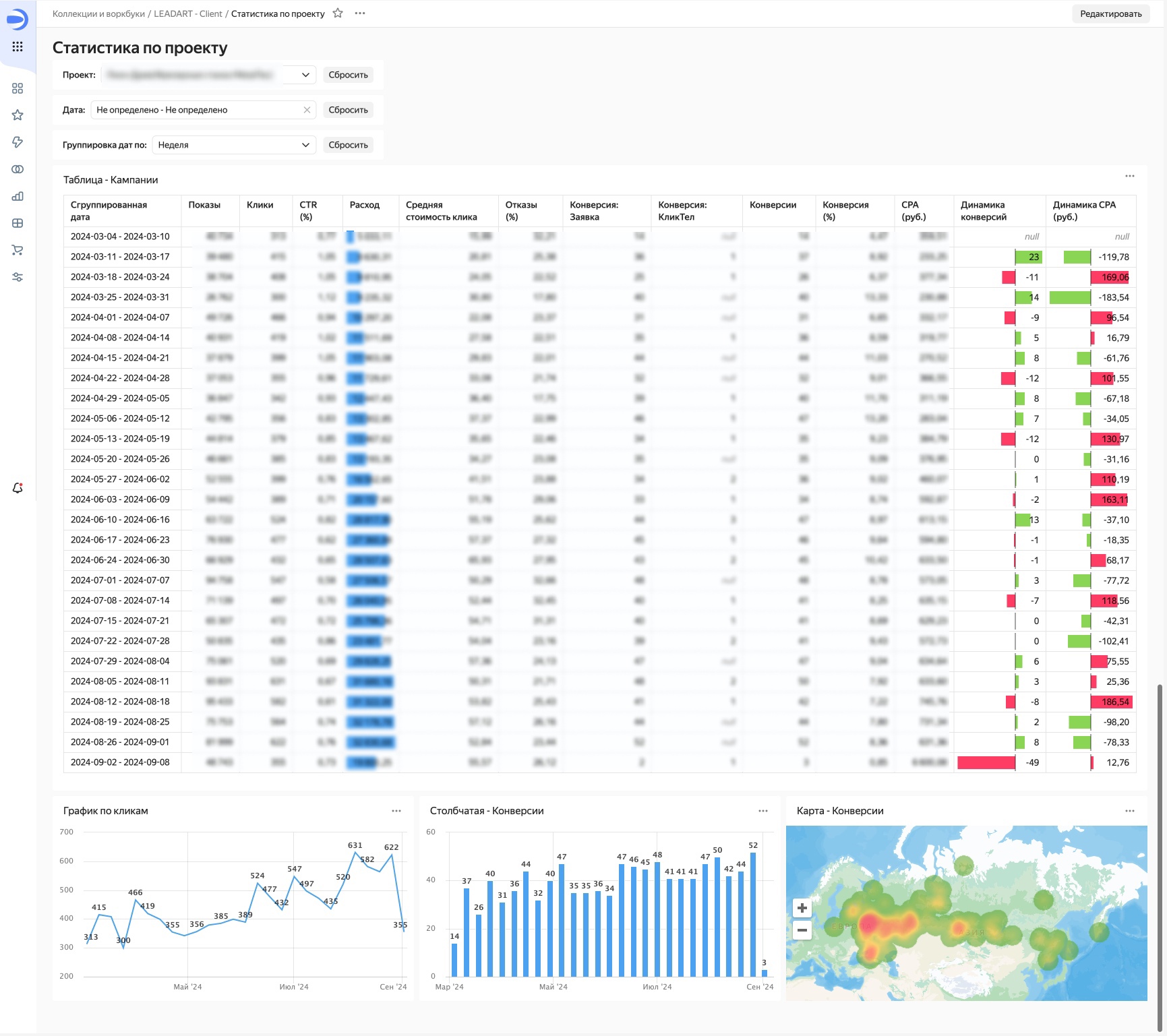This screenshot has height=1036, width=1167.
Task: Sort by Динамика конверсий column header
Action: 999,211
